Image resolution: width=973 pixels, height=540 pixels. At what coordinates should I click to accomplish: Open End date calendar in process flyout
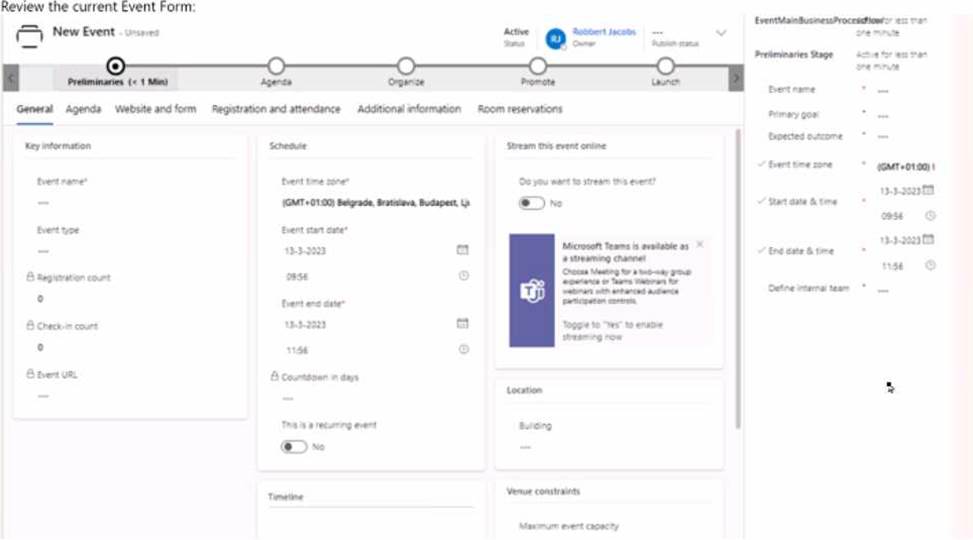tap(928, 239)
